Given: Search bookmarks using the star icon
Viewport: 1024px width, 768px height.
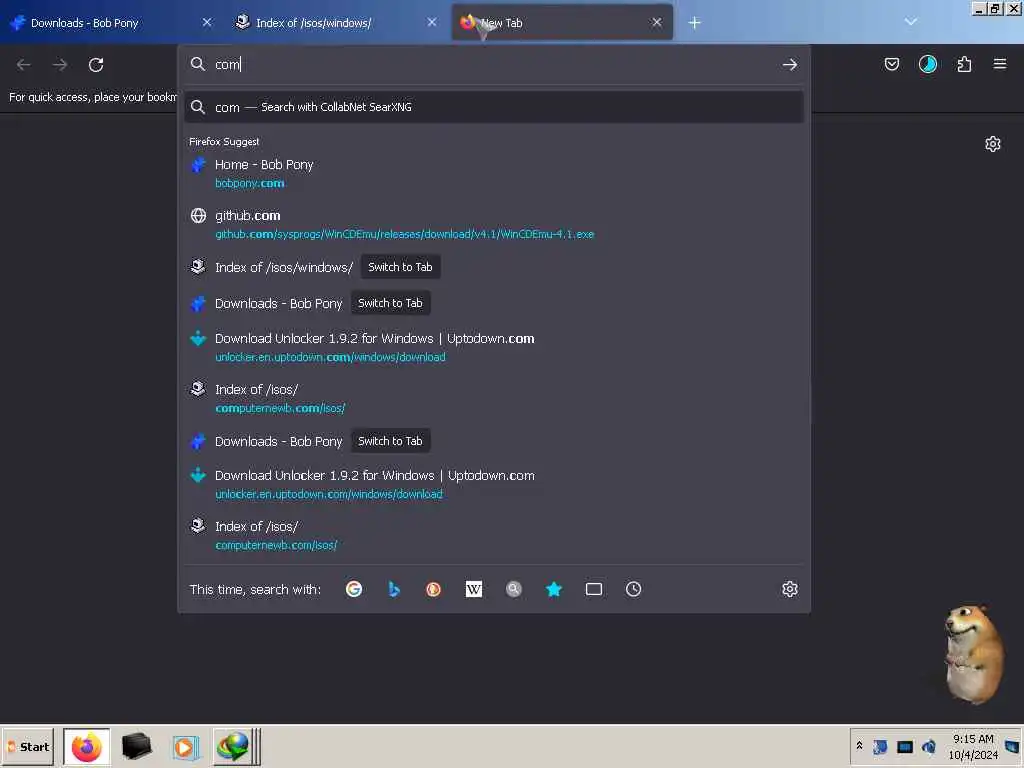Looking at the screenshot, I should tap(554, 589).
